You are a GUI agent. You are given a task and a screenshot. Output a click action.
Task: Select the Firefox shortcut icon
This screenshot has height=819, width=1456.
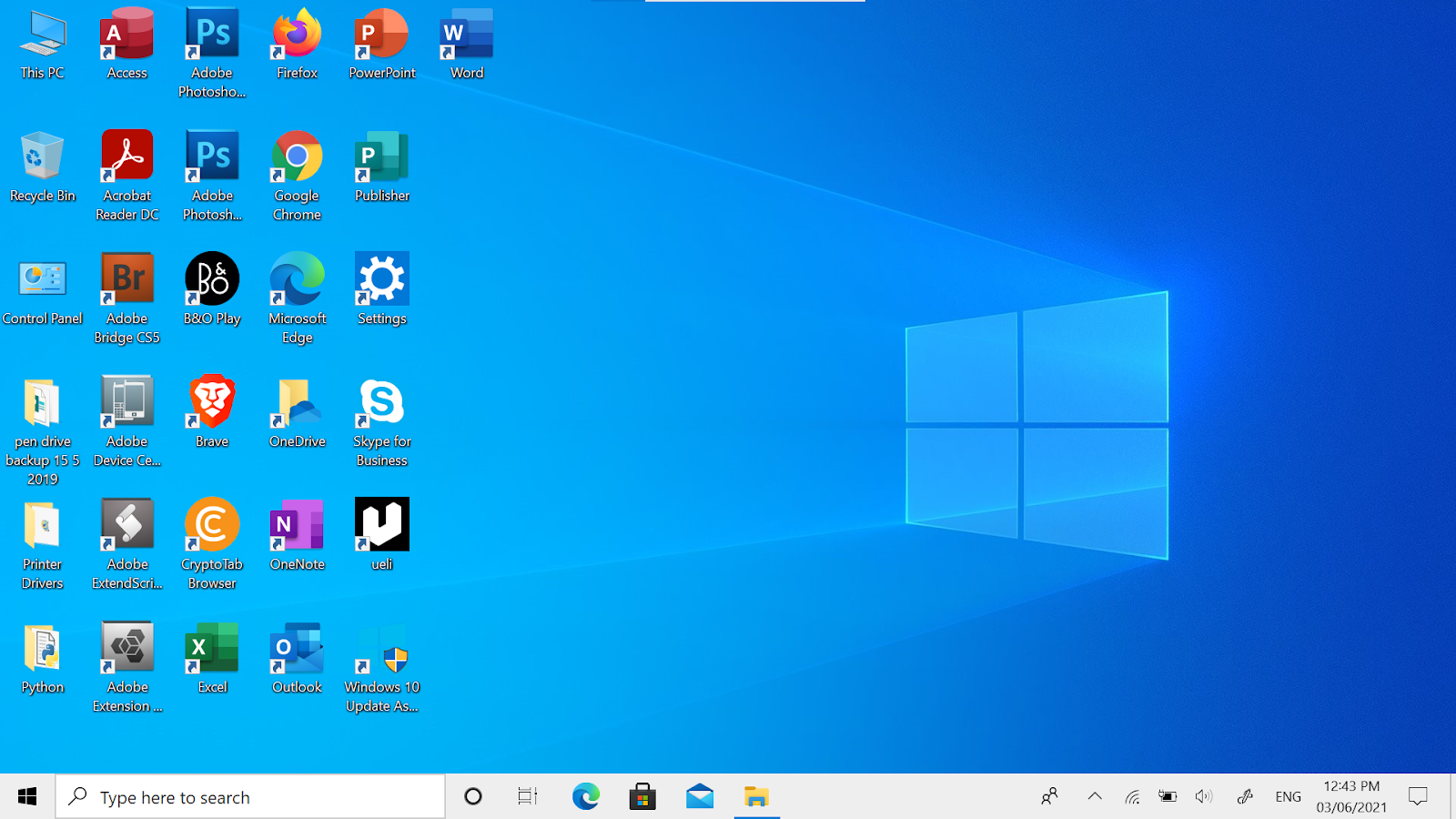coord(298,44)
